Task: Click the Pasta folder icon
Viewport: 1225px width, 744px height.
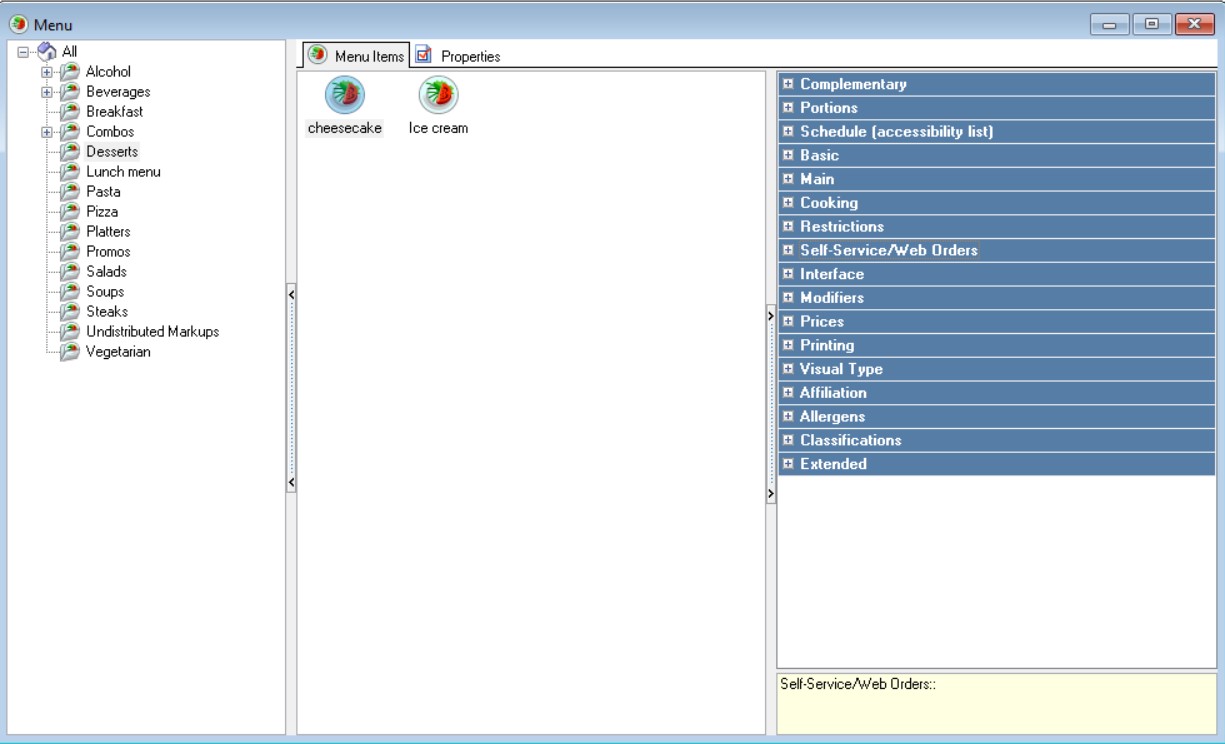Action: (69, 192)
